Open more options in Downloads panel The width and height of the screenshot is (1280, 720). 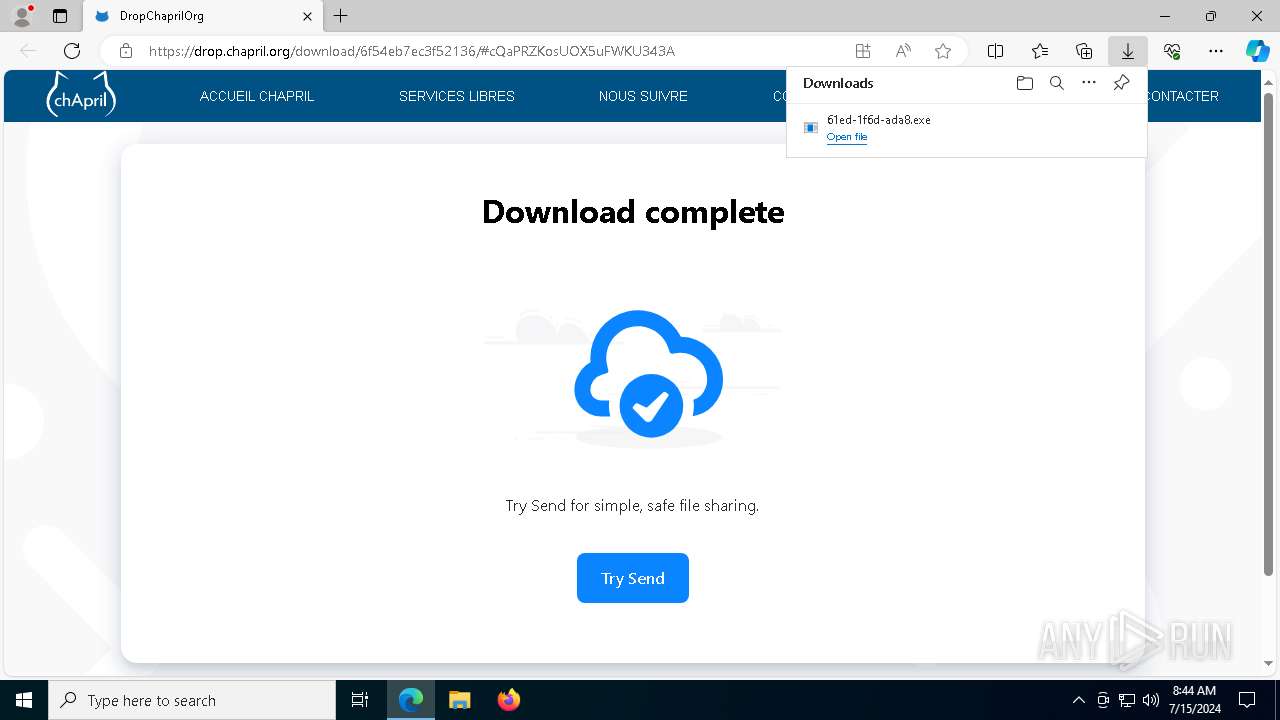click(x=1089, y=83)
